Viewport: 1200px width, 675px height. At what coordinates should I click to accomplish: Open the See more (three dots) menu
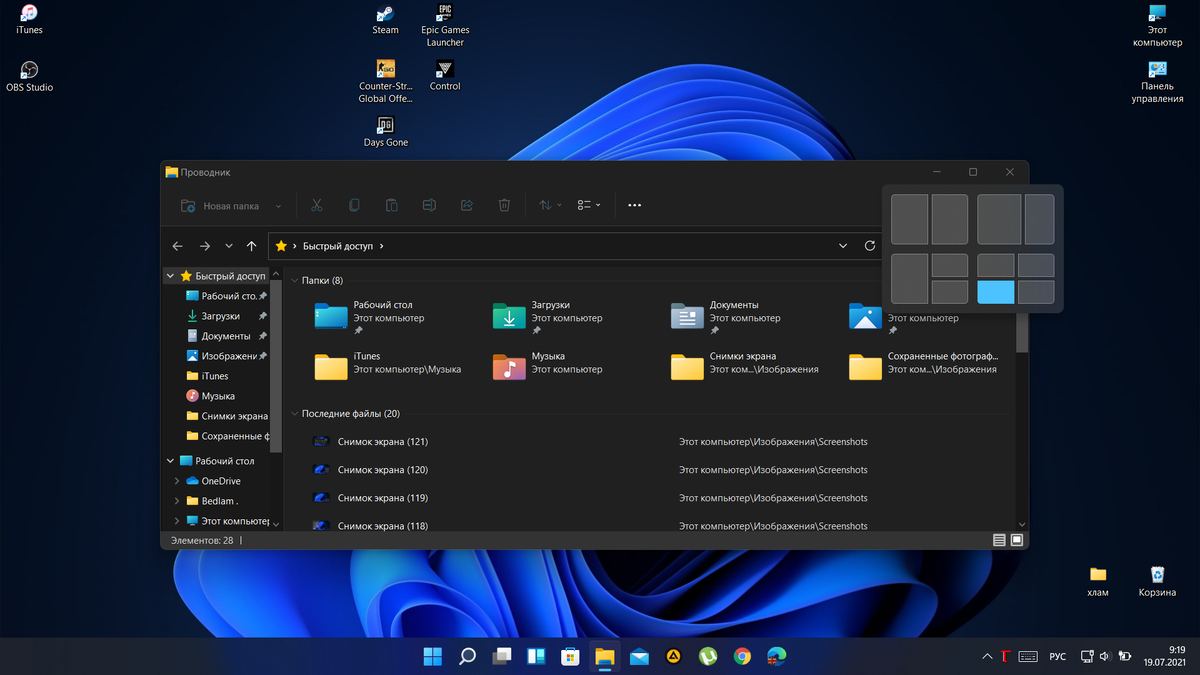click(x=634, y=206)
